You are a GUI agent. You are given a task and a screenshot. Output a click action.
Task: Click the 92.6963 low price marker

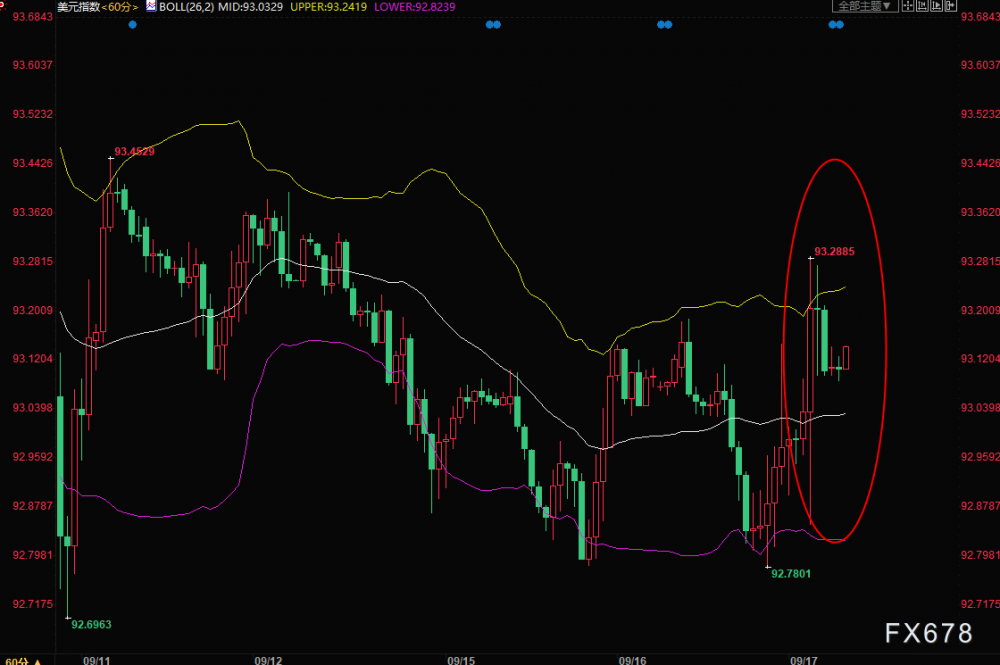click(91, 625)
